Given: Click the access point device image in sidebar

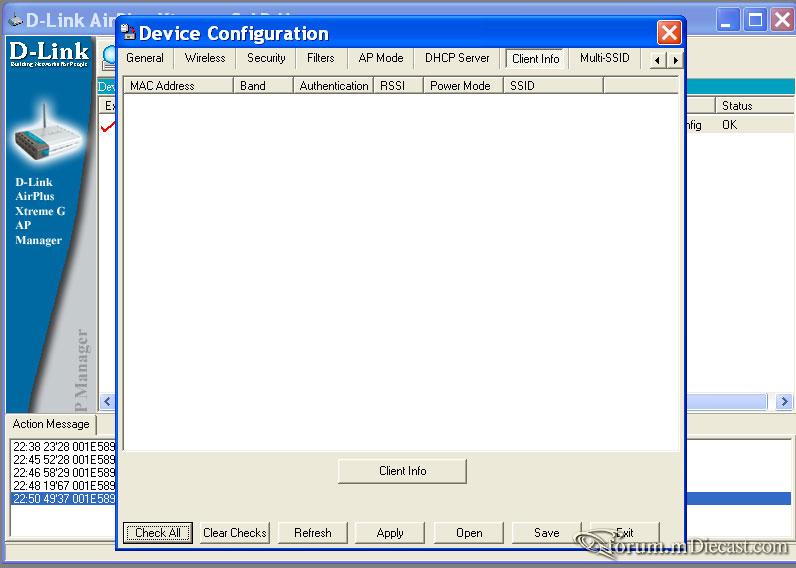Looking at the screenshot, I should click(x=47, y=133).
